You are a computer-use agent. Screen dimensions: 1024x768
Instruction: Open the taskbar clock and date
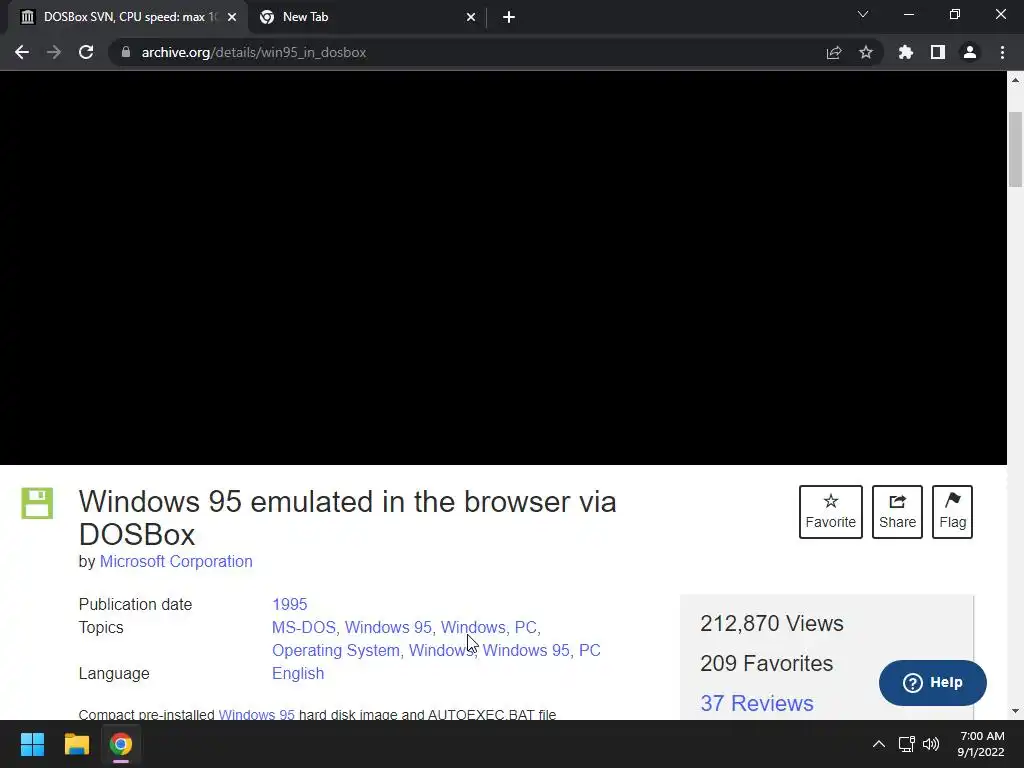(x=981, y=744)
